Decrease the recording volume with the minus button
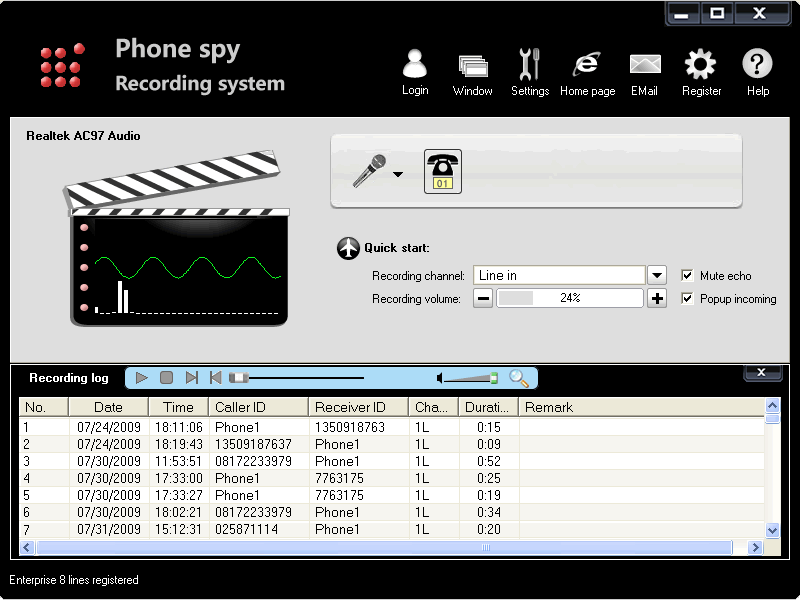The height and width of the screenshot is (600, 800). click(482, 298)
